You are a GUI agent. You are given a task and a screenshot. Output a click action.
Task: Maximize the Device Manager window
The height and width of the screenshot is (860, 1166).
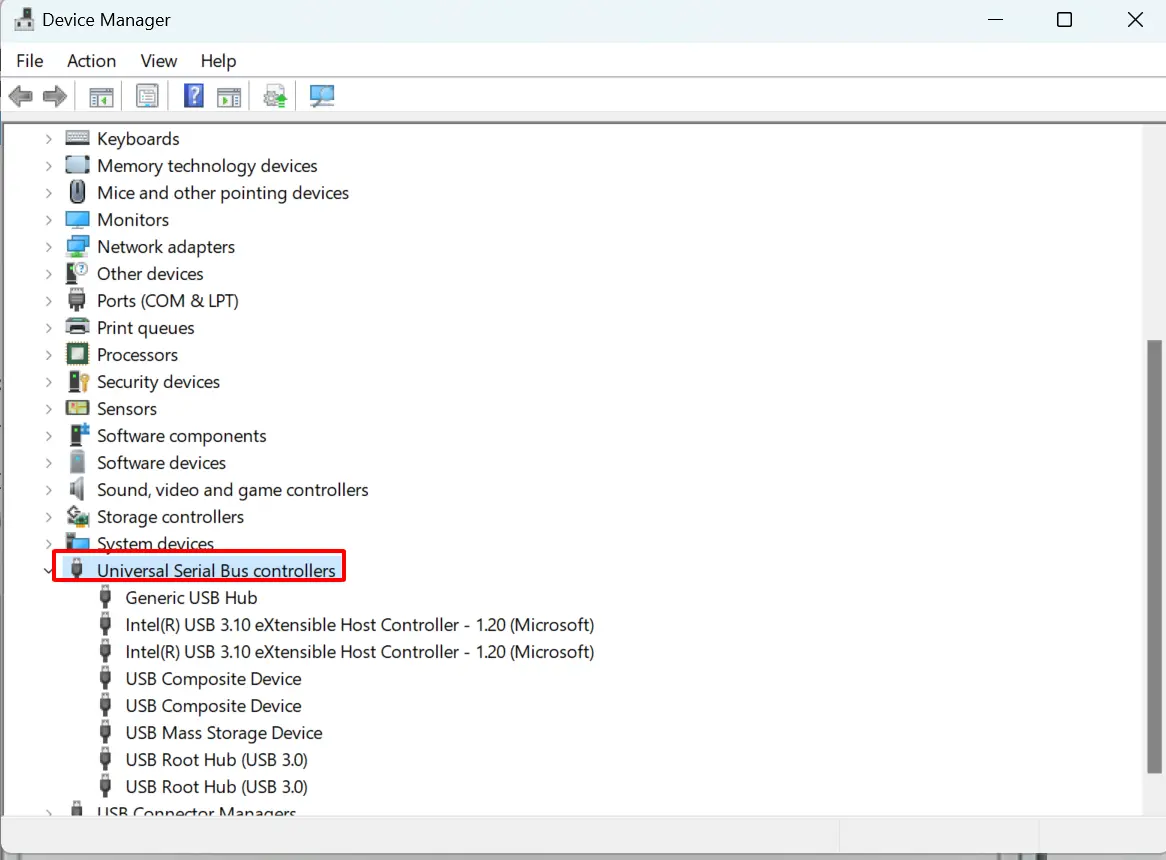(1064, 20)
